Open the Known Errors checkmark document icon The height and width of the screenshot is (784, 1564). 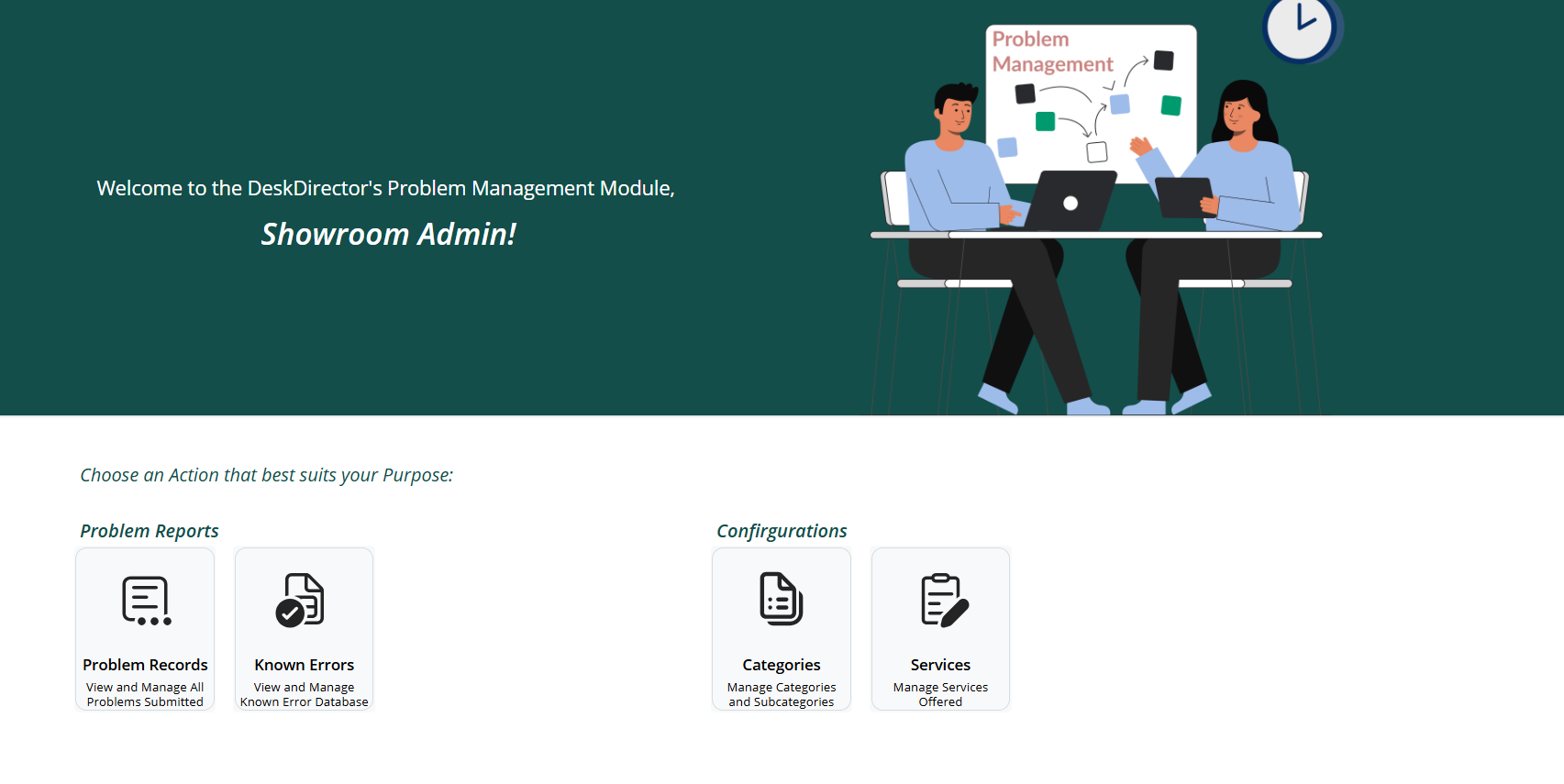click(x=301, y=601)
